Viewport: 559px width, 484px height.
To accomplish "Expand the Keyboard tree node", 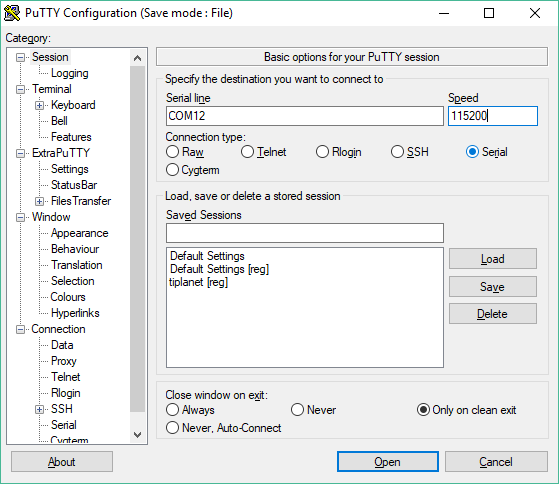I will tap(40, 105).
